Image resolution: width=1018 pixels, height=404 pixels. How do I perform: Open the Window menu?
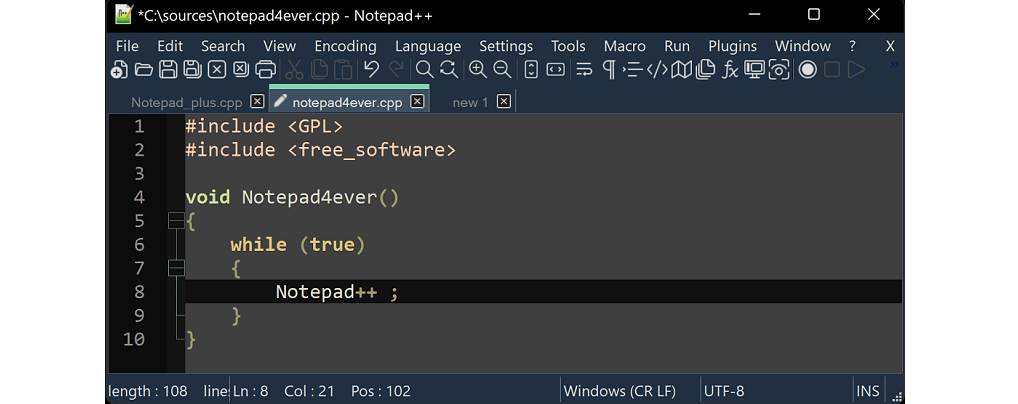802,46
